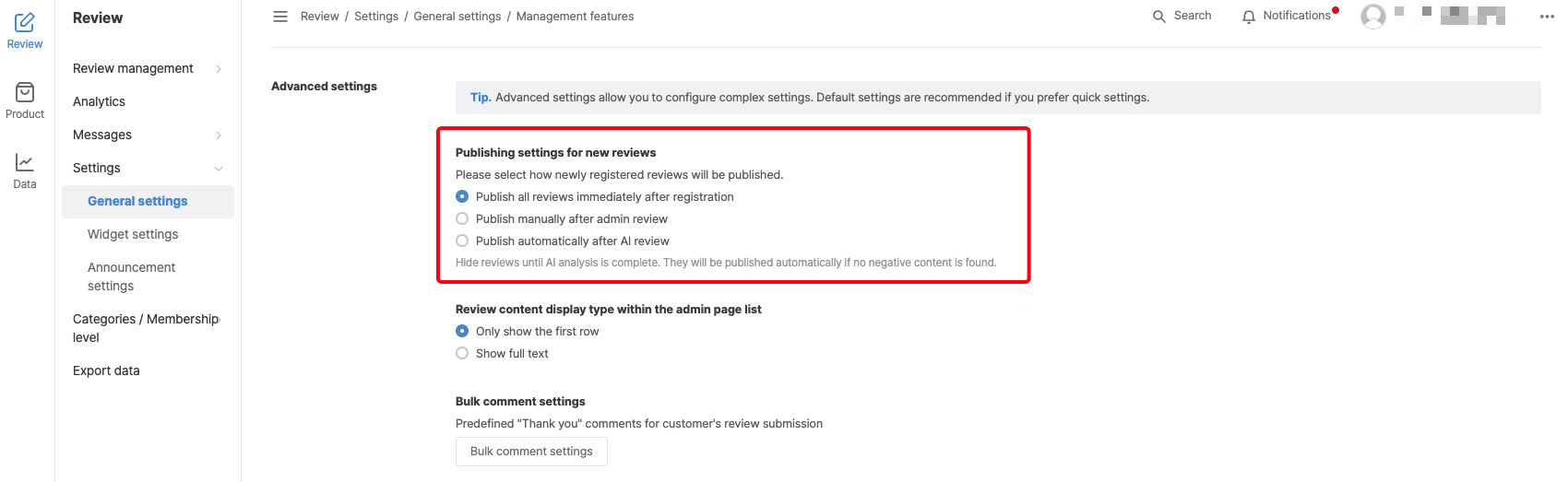The width and height of the screenshot is (1568, 482).
Task: Toggle the hamburger menu icon
Action: pyautogui.click(x=280, y=17)
